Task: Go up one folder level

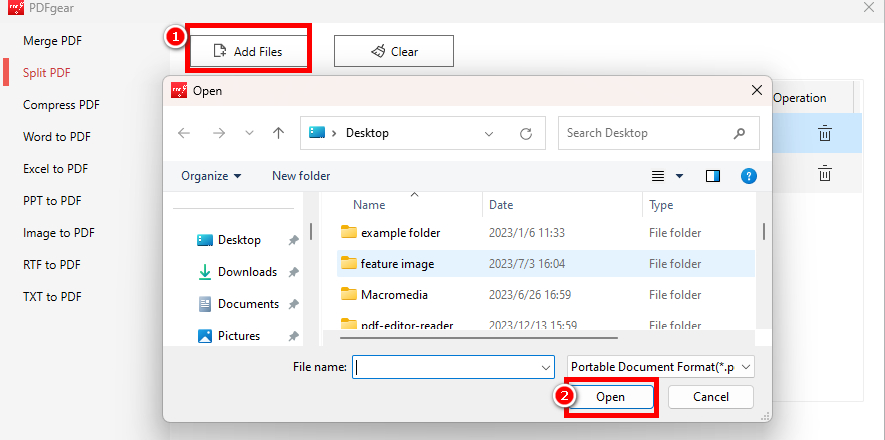Action: click(278, 133)
